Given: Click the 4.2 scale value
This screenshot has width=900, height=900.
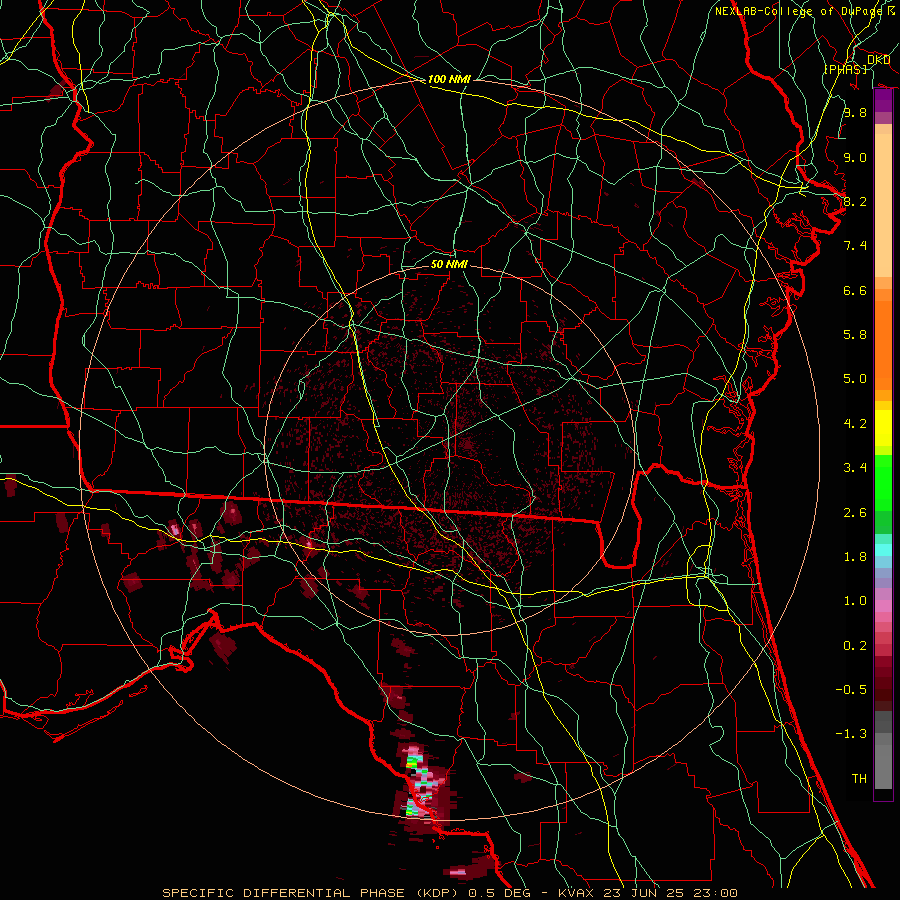Looking at the screenshot, I should point(855,424).
